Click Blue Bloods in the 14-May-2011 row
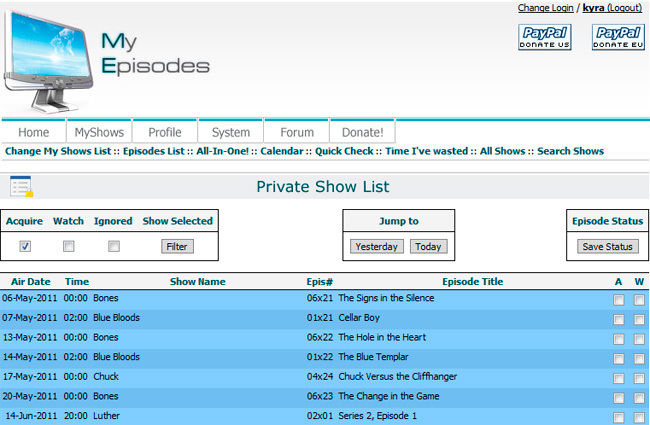This screenshot has width=650, height=425. point(116,357)
